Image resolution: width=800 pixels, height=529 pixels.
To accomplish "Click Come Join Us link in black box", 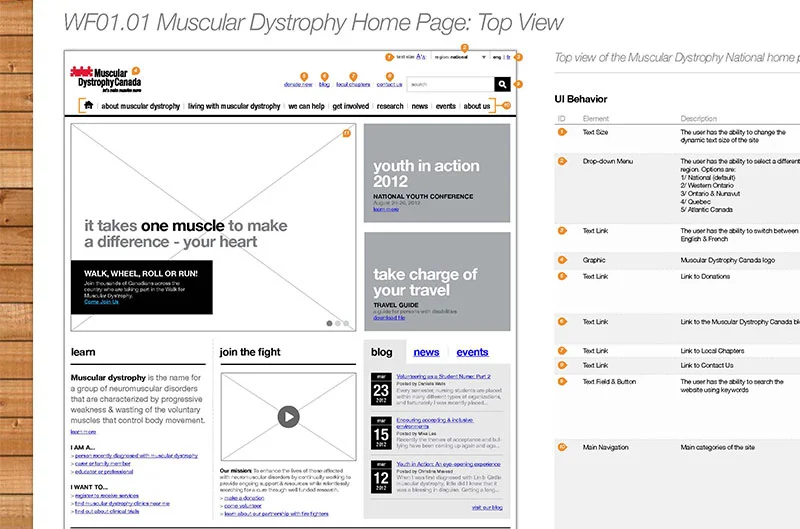I will coord(101,302).
